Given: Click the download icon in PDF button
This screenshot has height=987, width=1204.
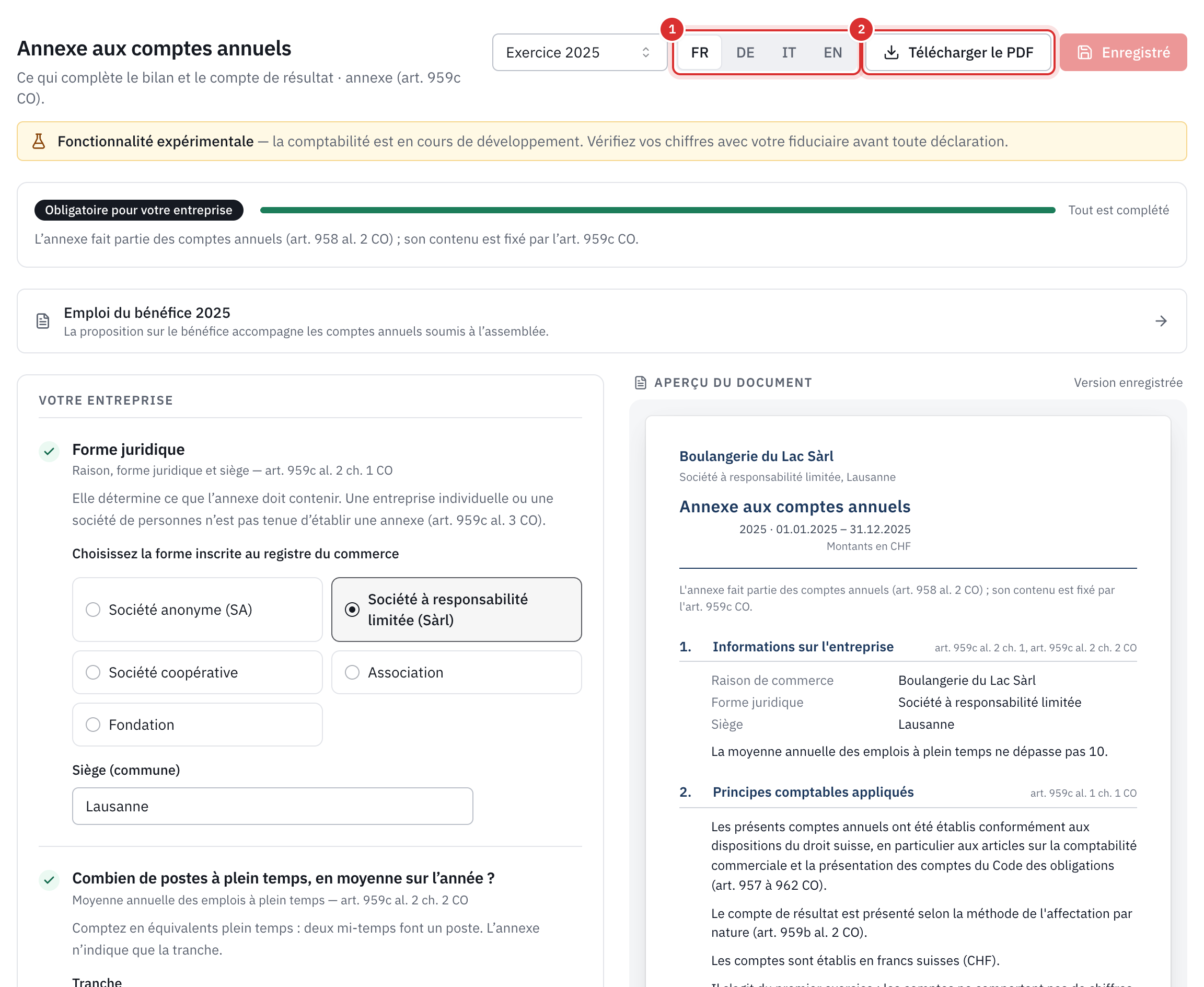Looking at the screenshot, I should (x=892, y=52).
